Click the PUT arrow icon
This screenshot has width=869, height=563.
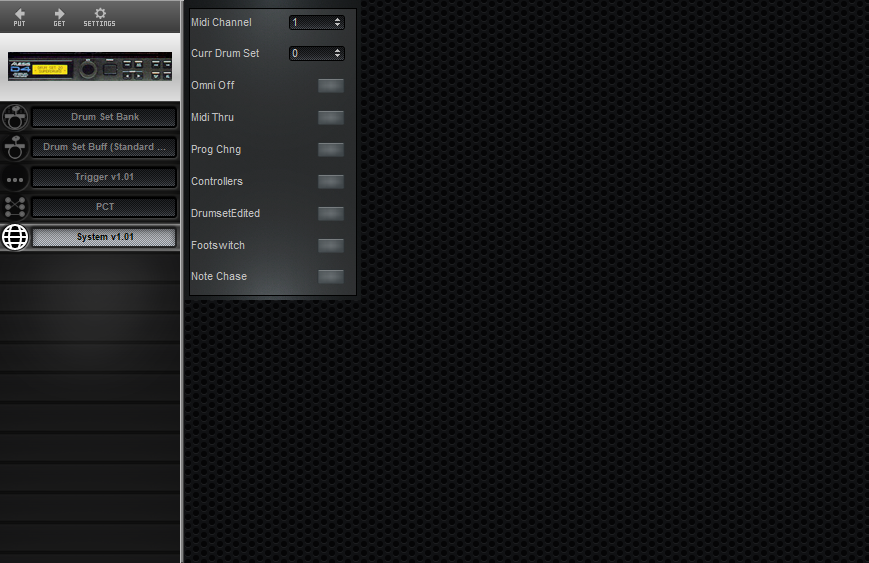click(19, 16)
